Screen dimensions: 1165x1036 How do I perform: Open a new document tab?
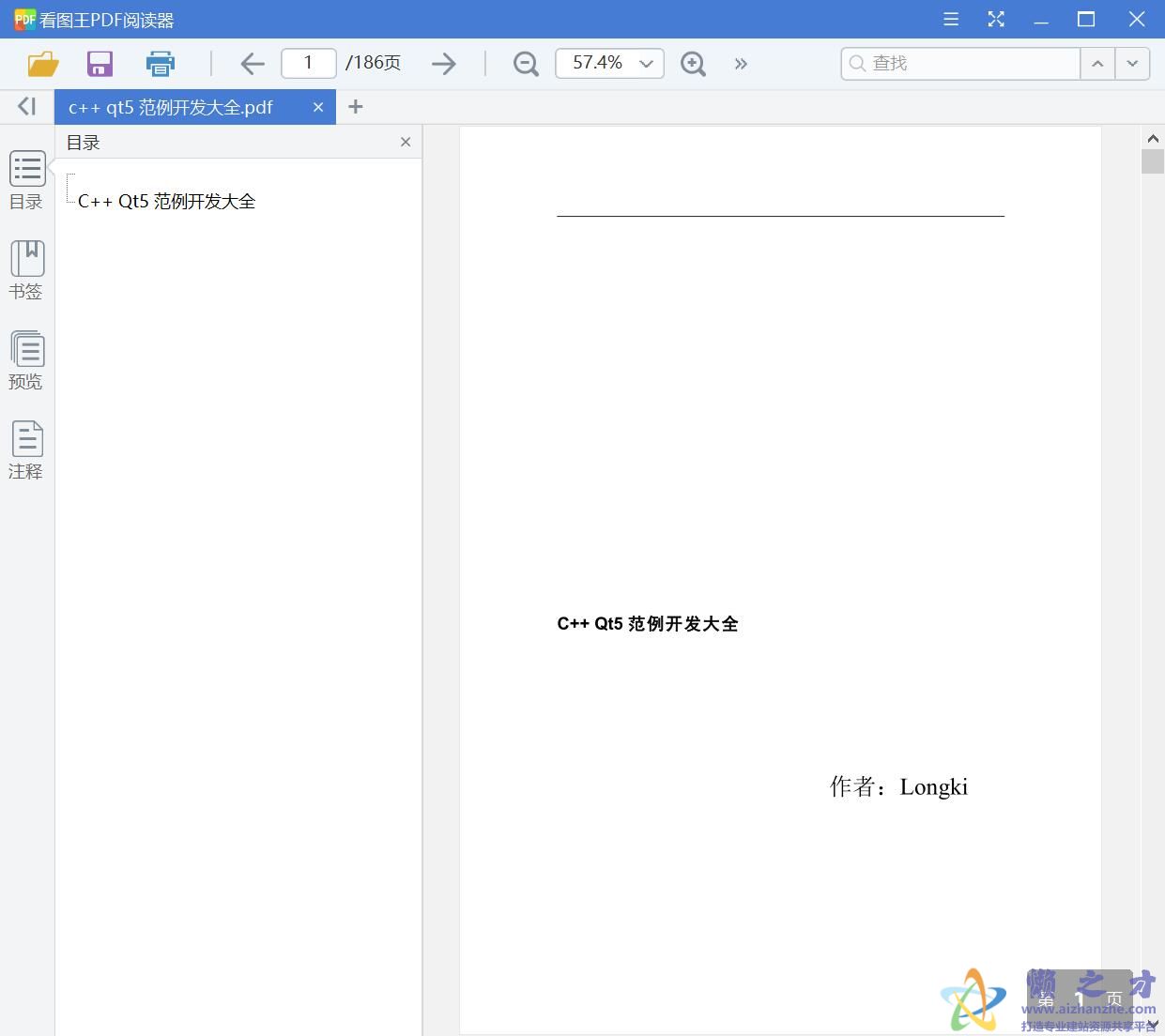[x=356, y=106]
